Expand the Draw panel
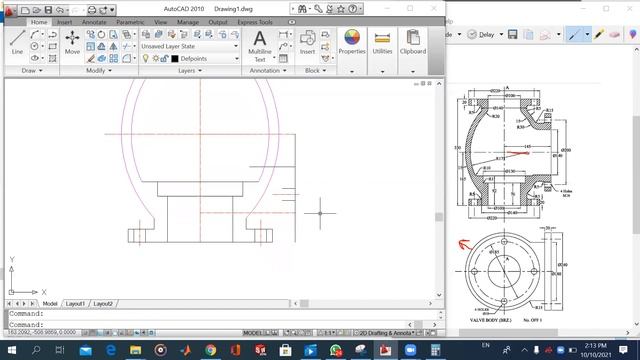The image size is (640, 360). point(32,70)
